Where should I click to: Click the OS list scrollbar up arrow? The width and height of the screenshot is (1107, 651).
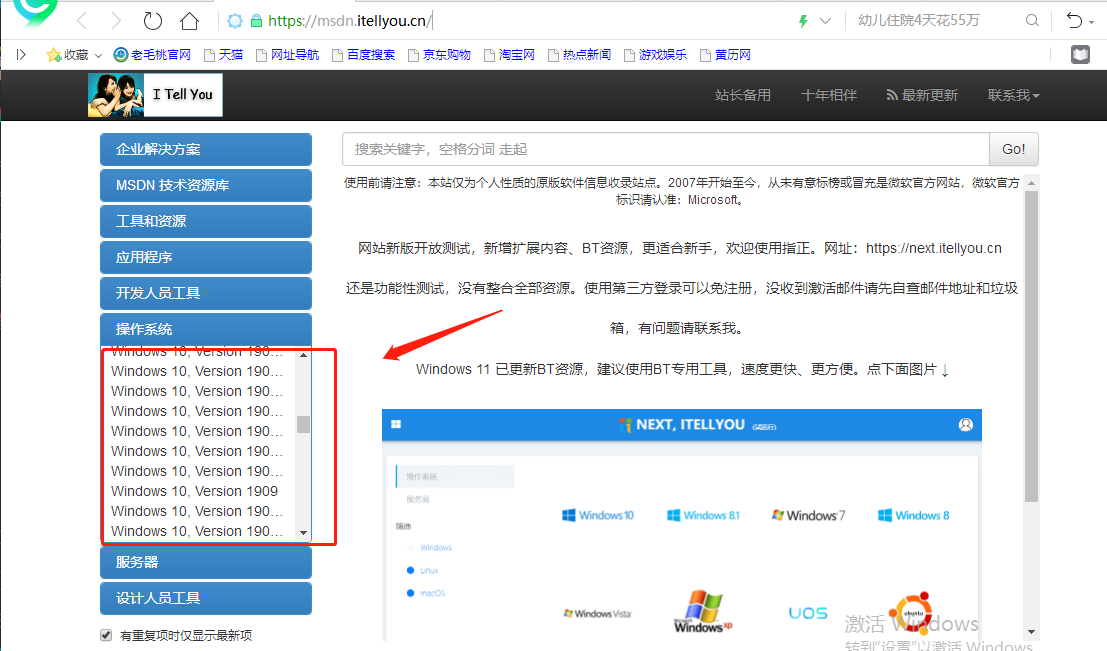click(304, 354)
